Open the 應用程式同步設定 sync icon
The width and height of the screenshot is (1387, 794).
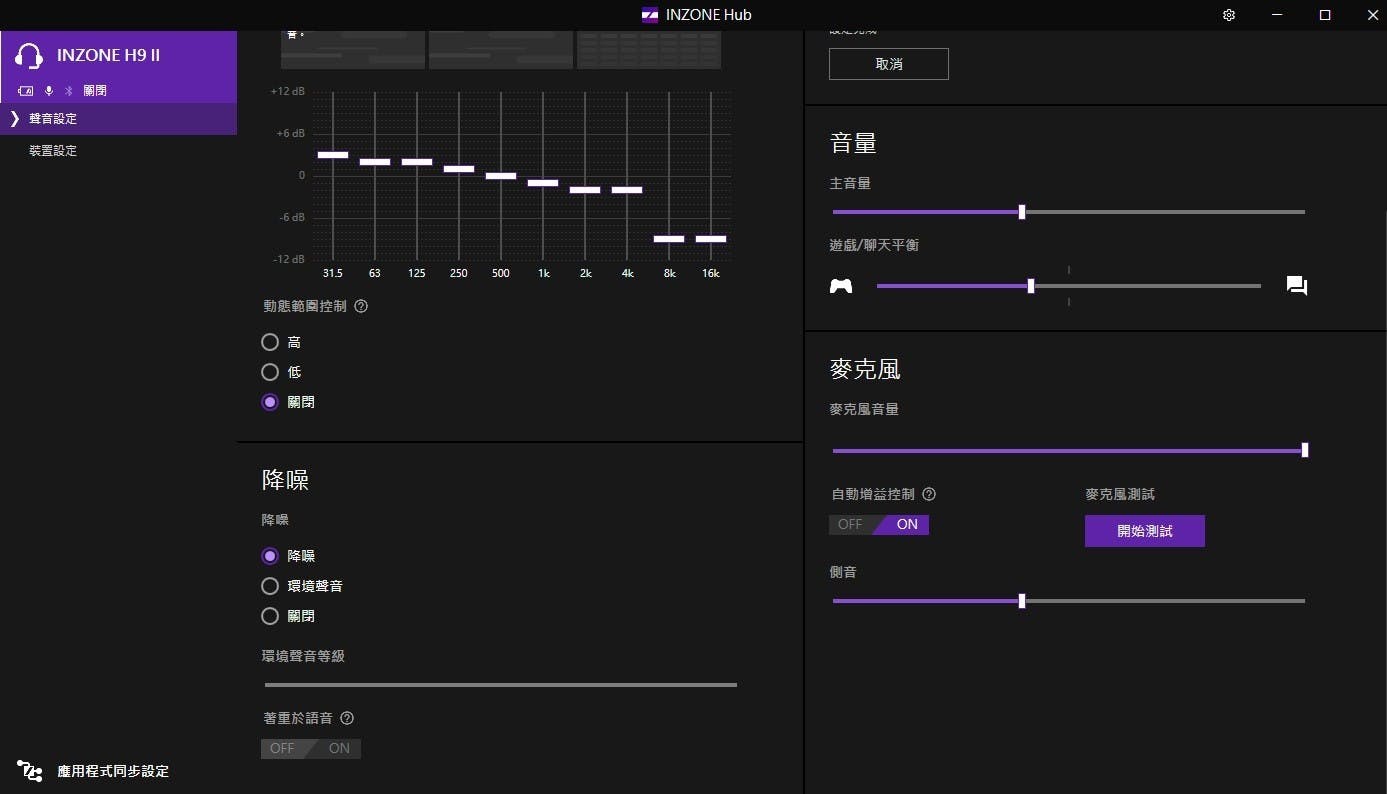[30, 771]
